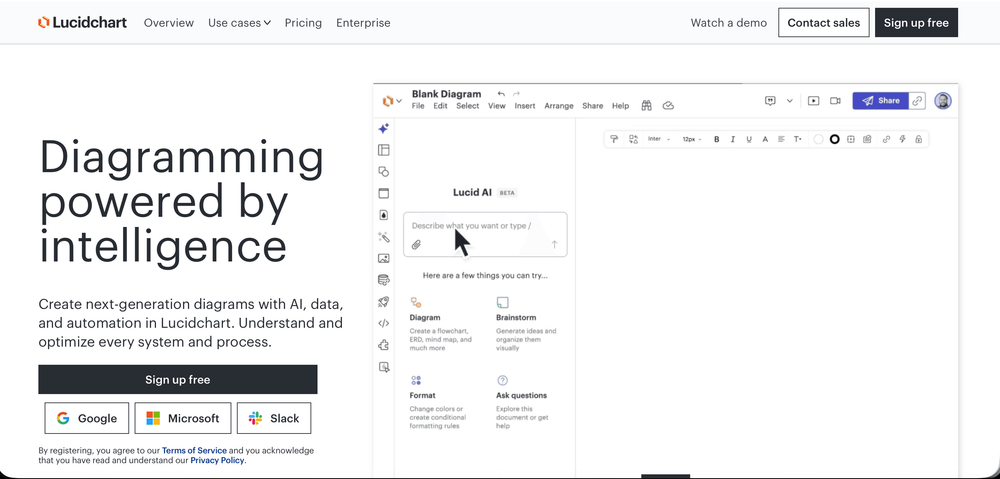Open the data linking database icon
The width and height of the screenshot is (1000, 479).
tap(383, 280)
